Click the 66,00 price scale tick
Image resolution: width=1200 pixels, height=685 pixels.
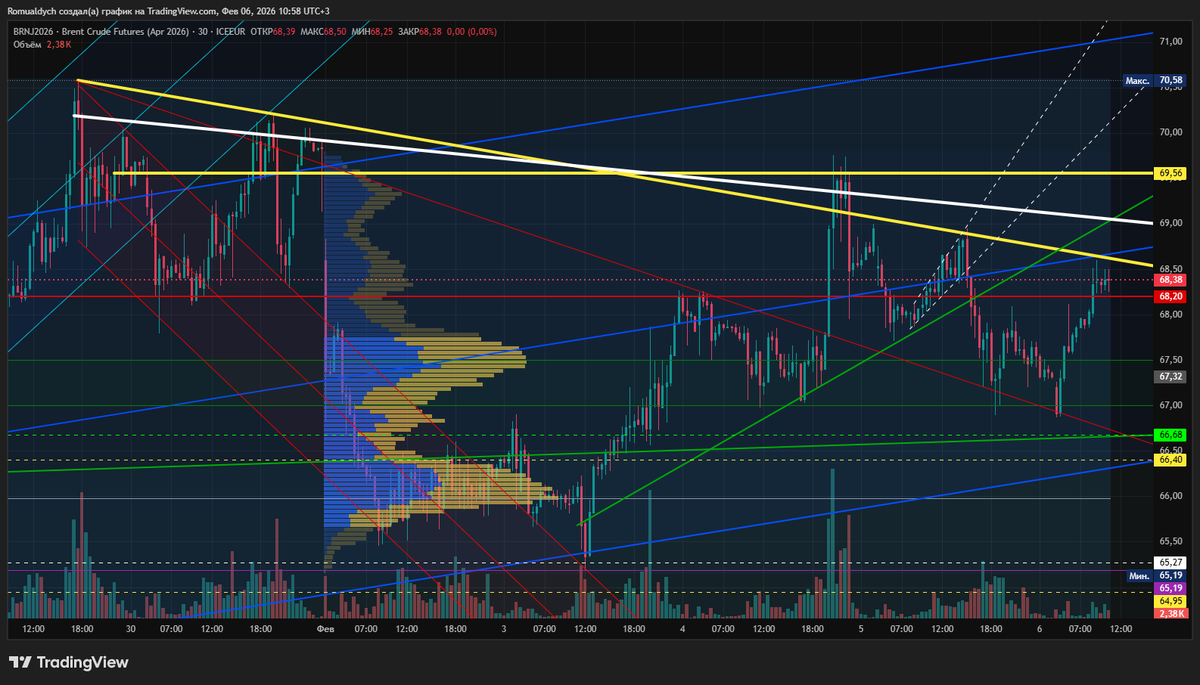(1171, 496)
